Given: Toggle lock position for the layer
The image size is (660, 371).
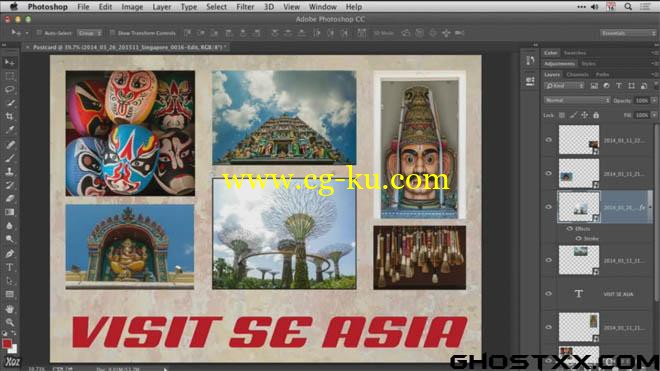Looking at the screenshot, I should (585, 115).
